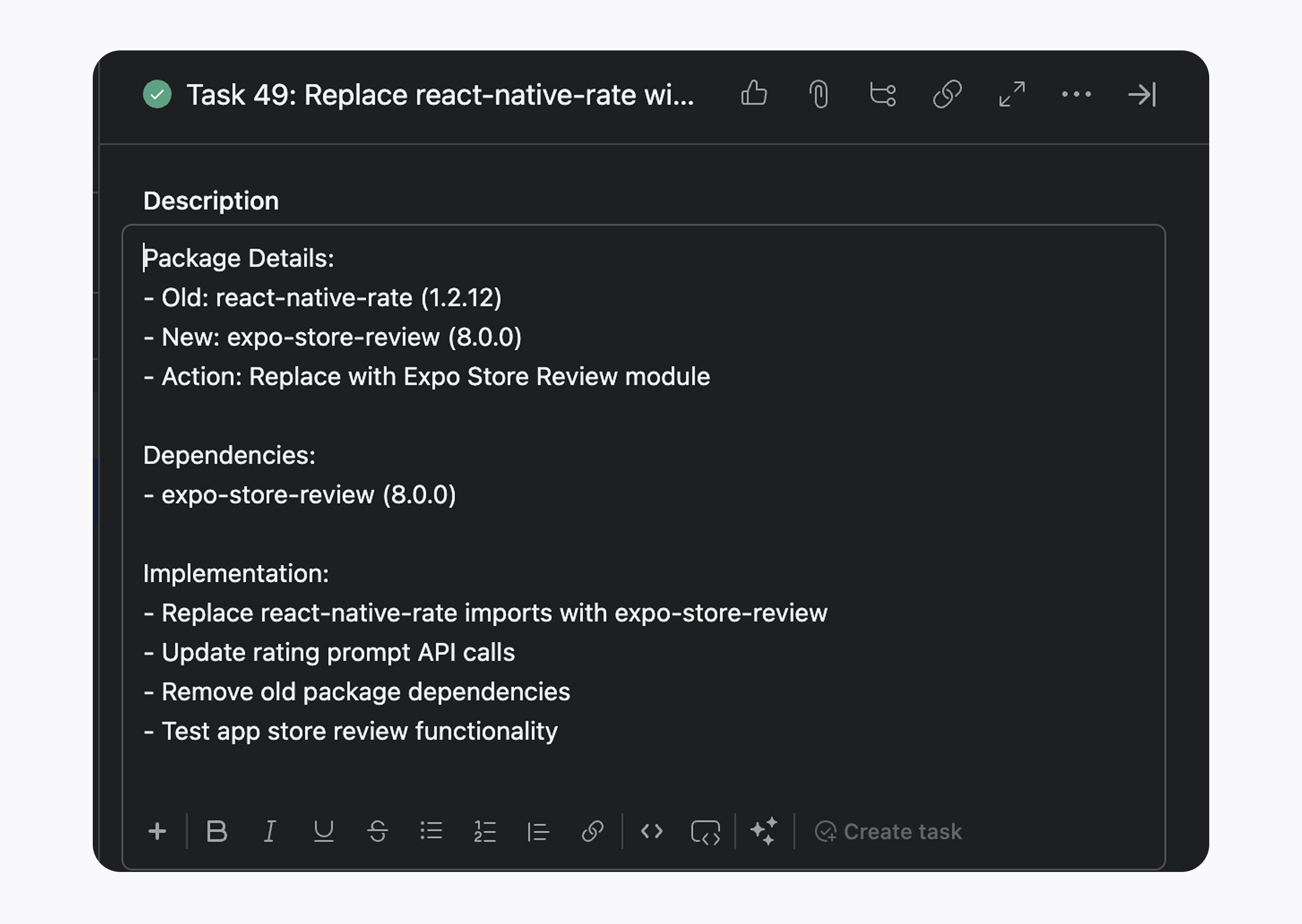Click the dependency line 'expo-store-review (8.0.0)'
Image resolution: width=1302 pixels, height=924 pixels.
point(300,495)
